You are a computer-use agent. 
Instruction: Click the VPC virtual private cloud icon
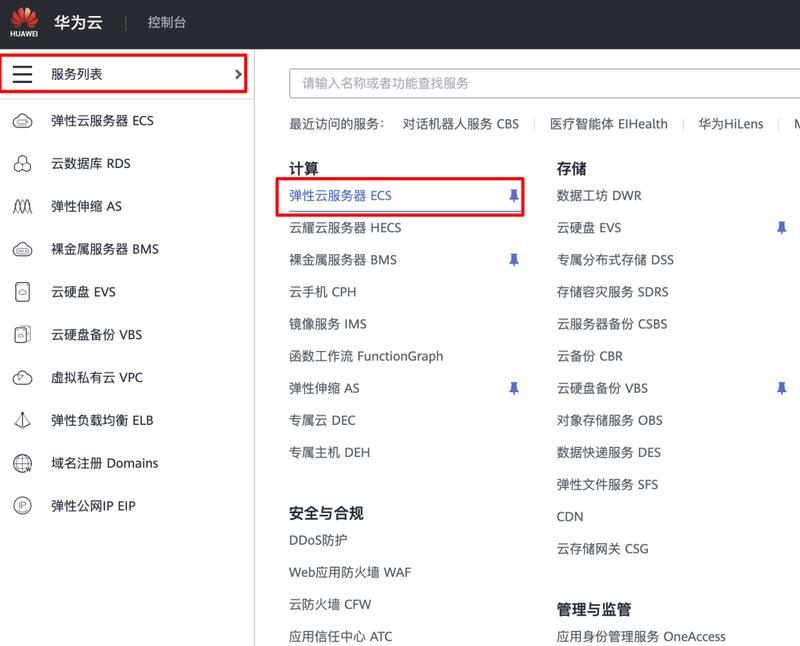pyautogui.click(x=22, y=378)
